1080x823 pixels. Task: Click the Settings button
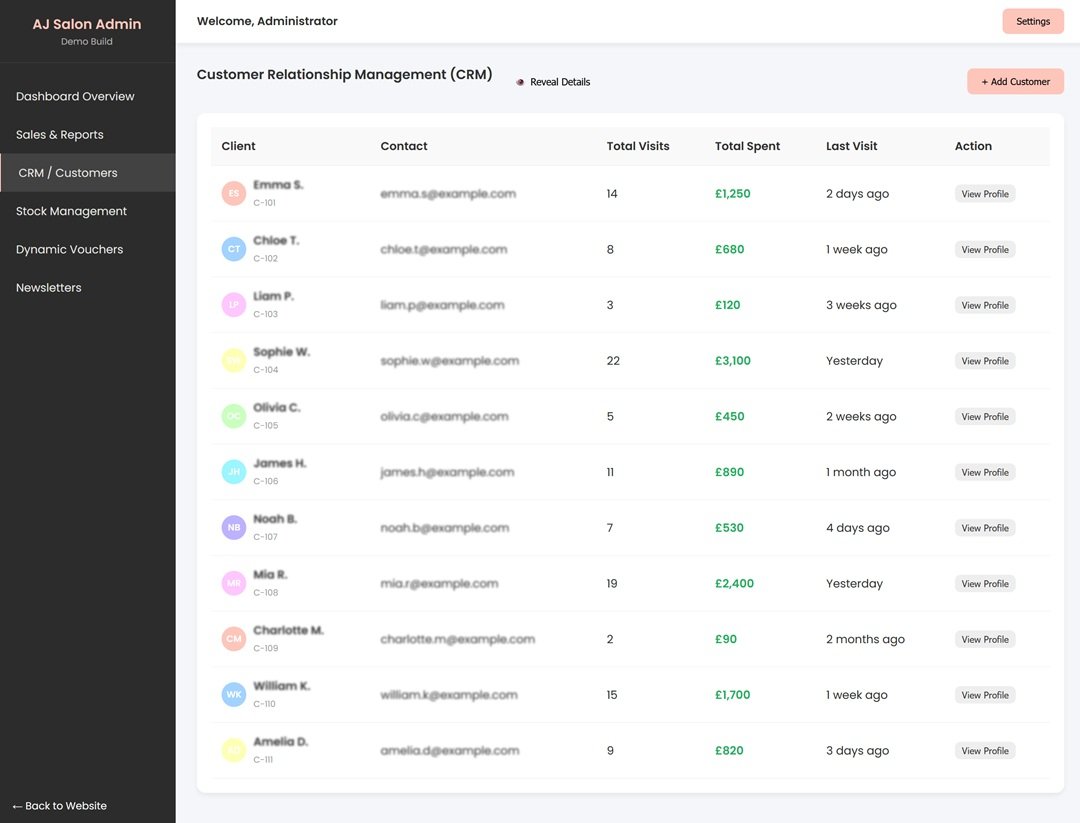(x=1032, y=21)
